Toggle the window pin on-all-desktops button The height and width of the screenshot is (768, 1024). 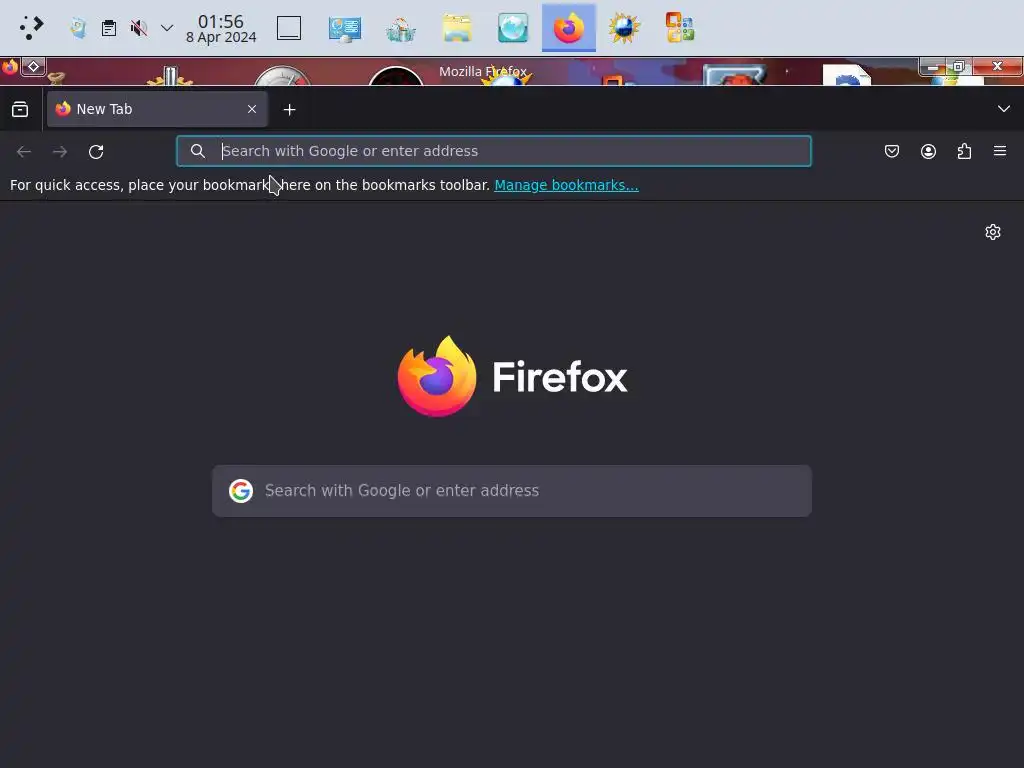[33, 67]
